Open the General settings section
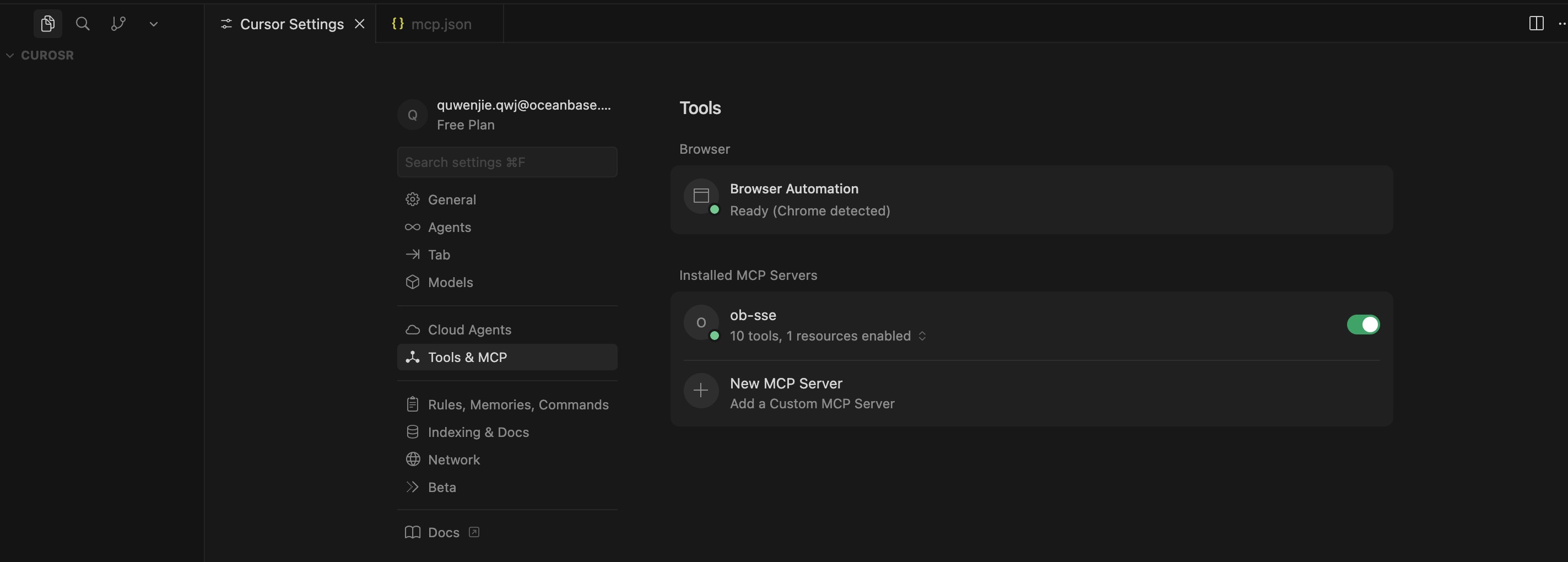The image size is (1568, 562). [451, 199]
